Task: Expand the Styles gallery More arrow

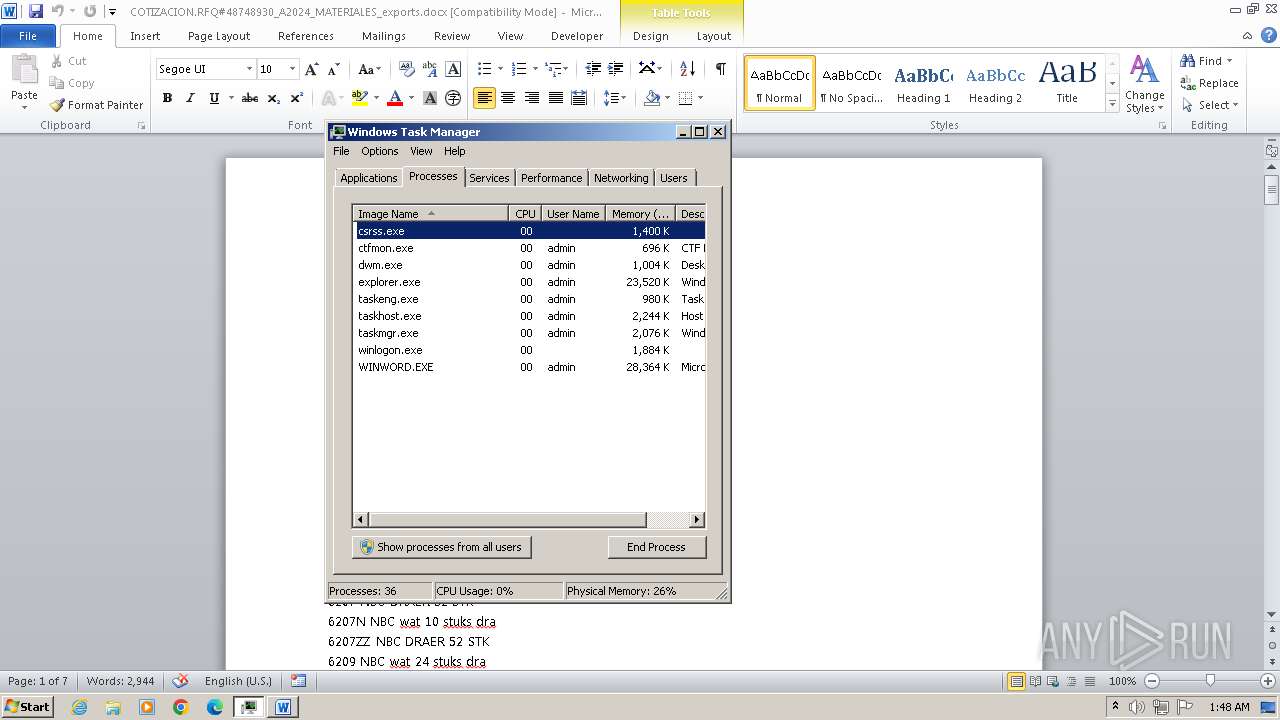Action: click(1112, 104)
